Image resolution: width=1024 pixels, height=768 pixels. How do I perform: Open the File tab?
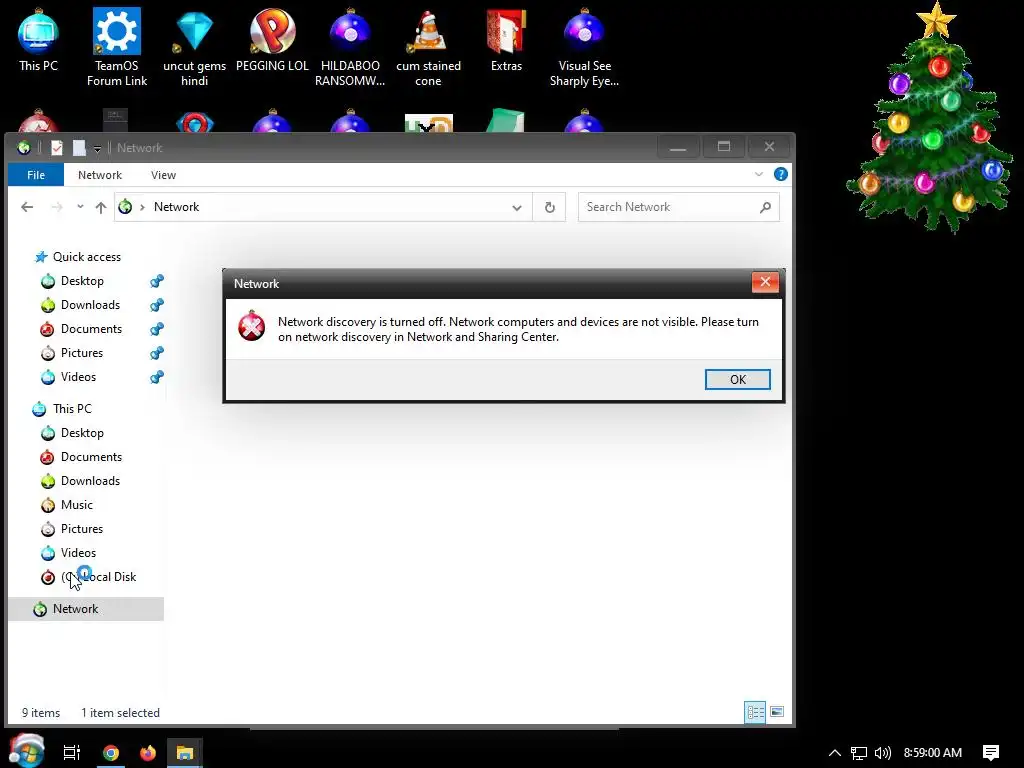pyautogui.click(x=36, y=175)
